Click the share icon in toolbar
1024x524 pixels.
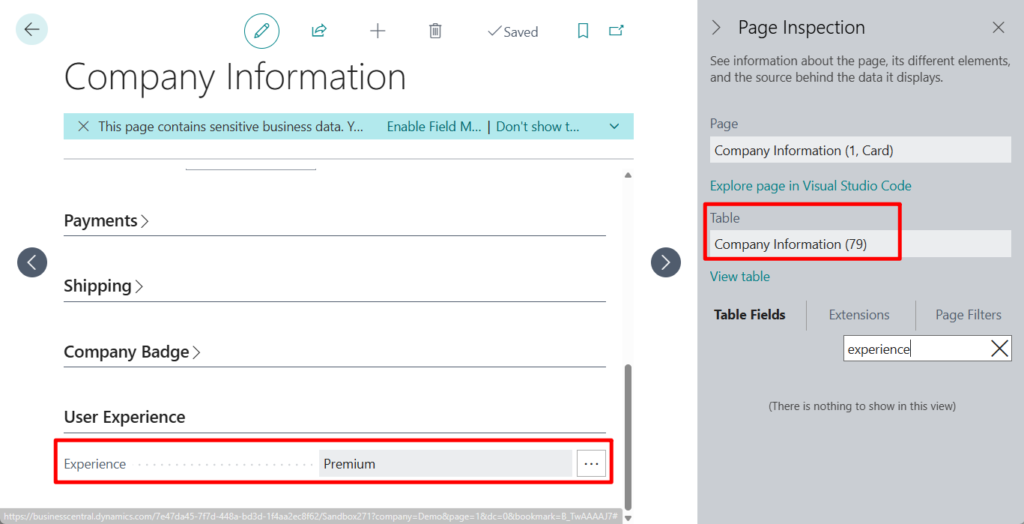[x=319, y=31]
